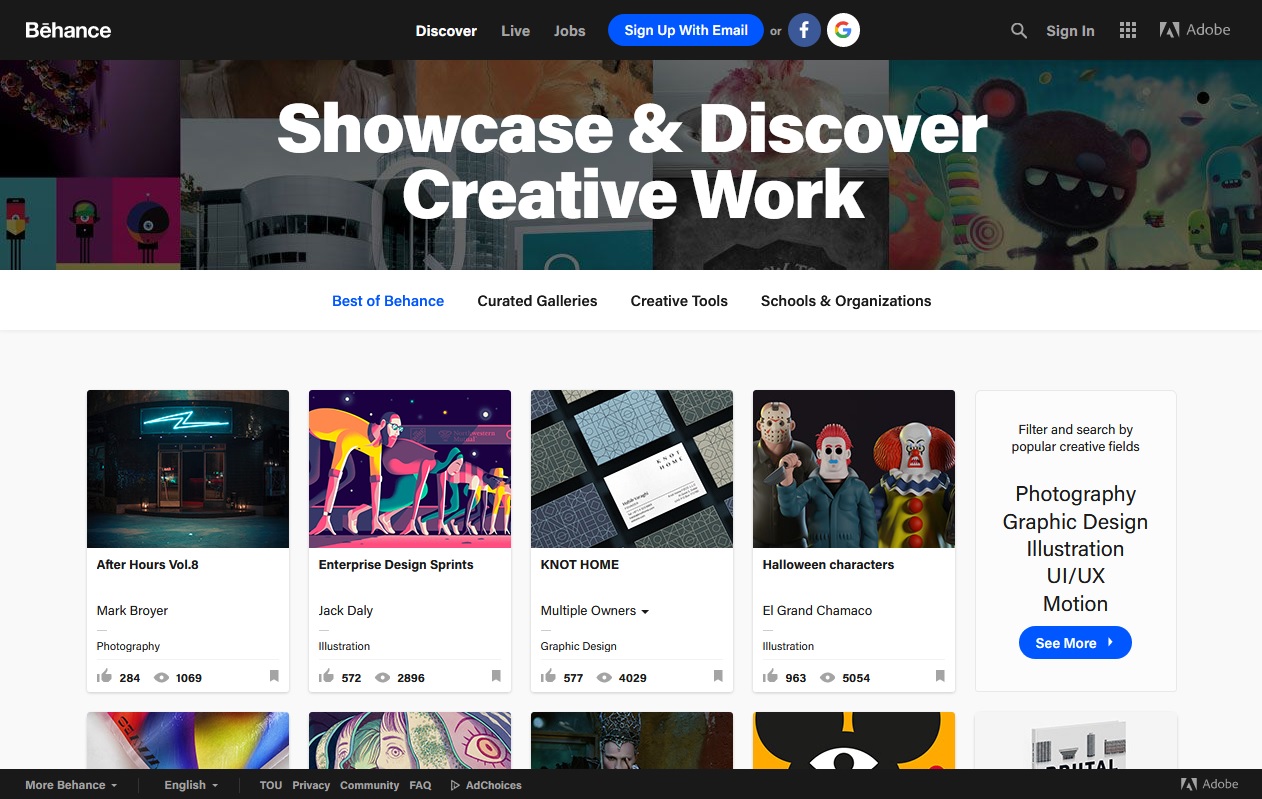Open the Enterprise Design Sprints title link

point(396,565)
